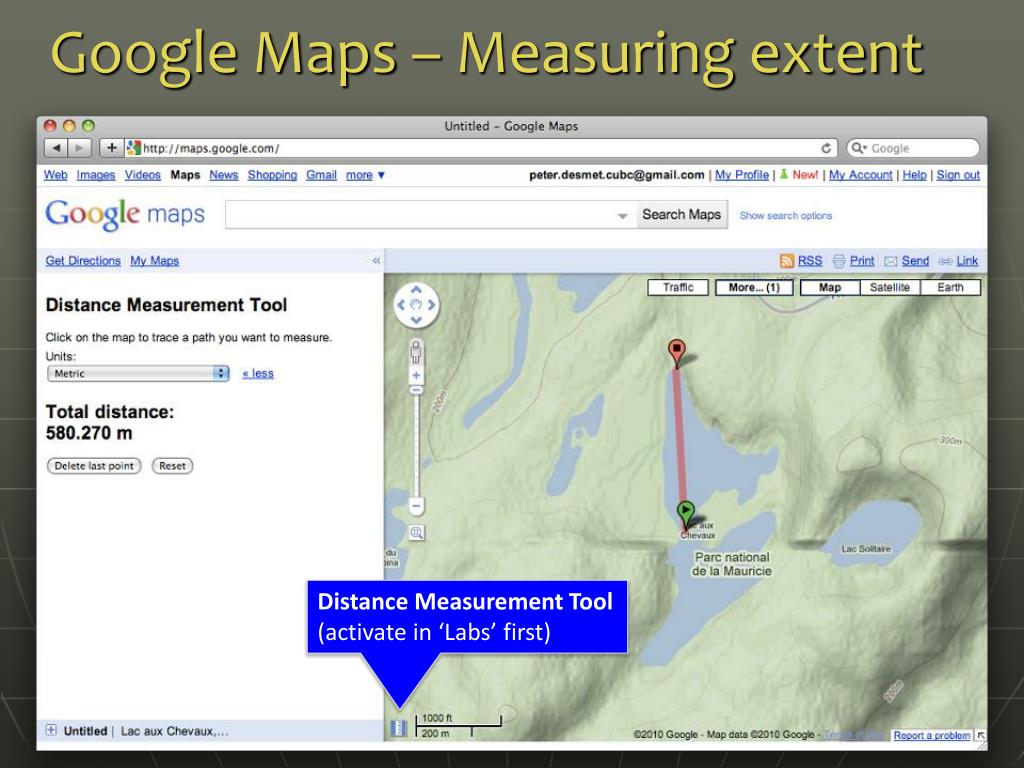
Task: Collapse the left panel with double chevron
Action: click(x=376, y=261)
